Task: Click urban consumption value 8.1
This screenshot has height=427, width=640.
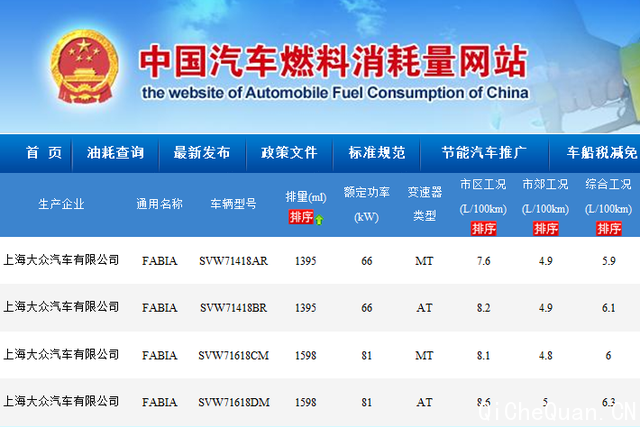Action: tap(484, 356)
